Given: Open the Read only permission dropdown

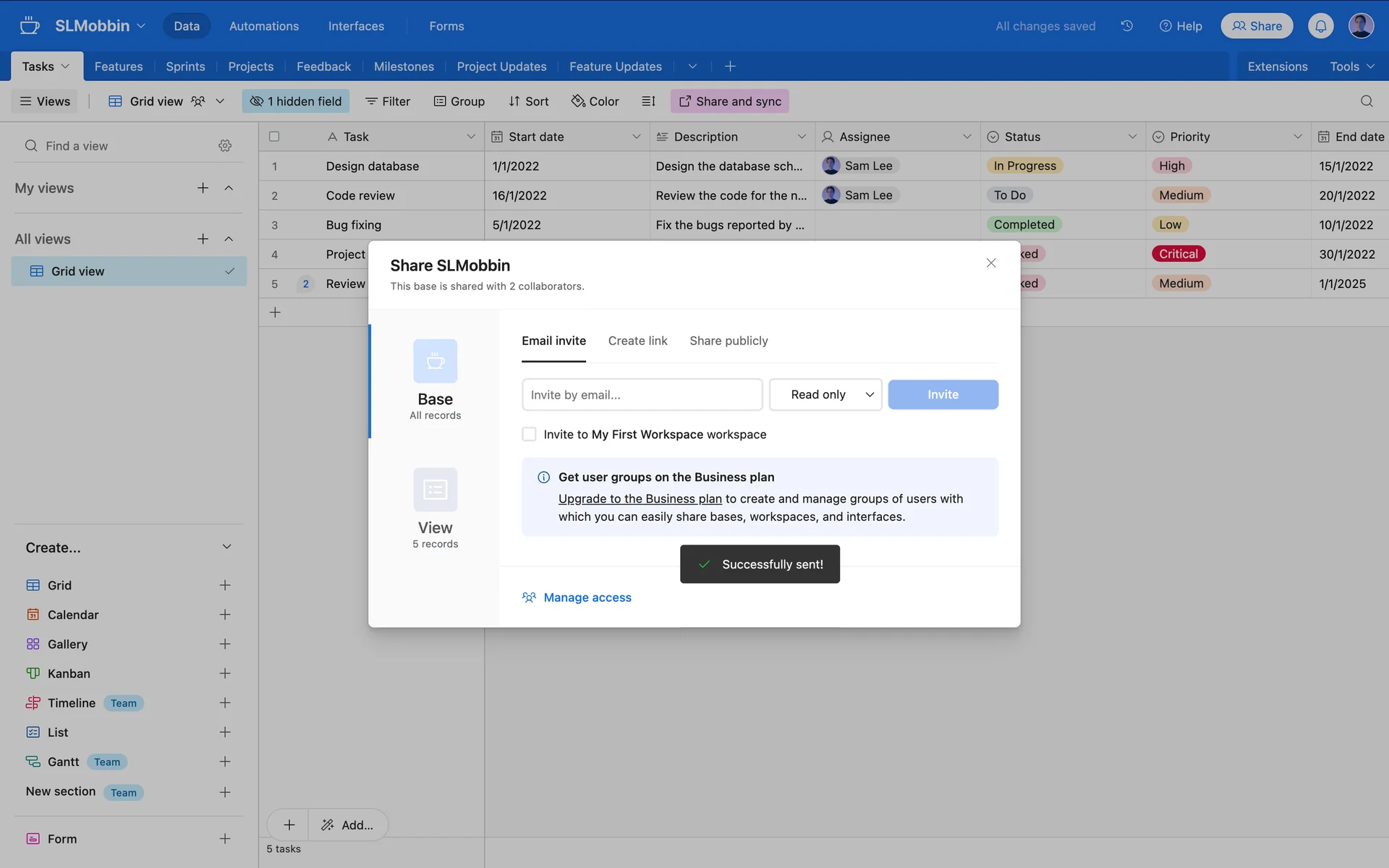Looking at the screenshot, I should [825, 395].
